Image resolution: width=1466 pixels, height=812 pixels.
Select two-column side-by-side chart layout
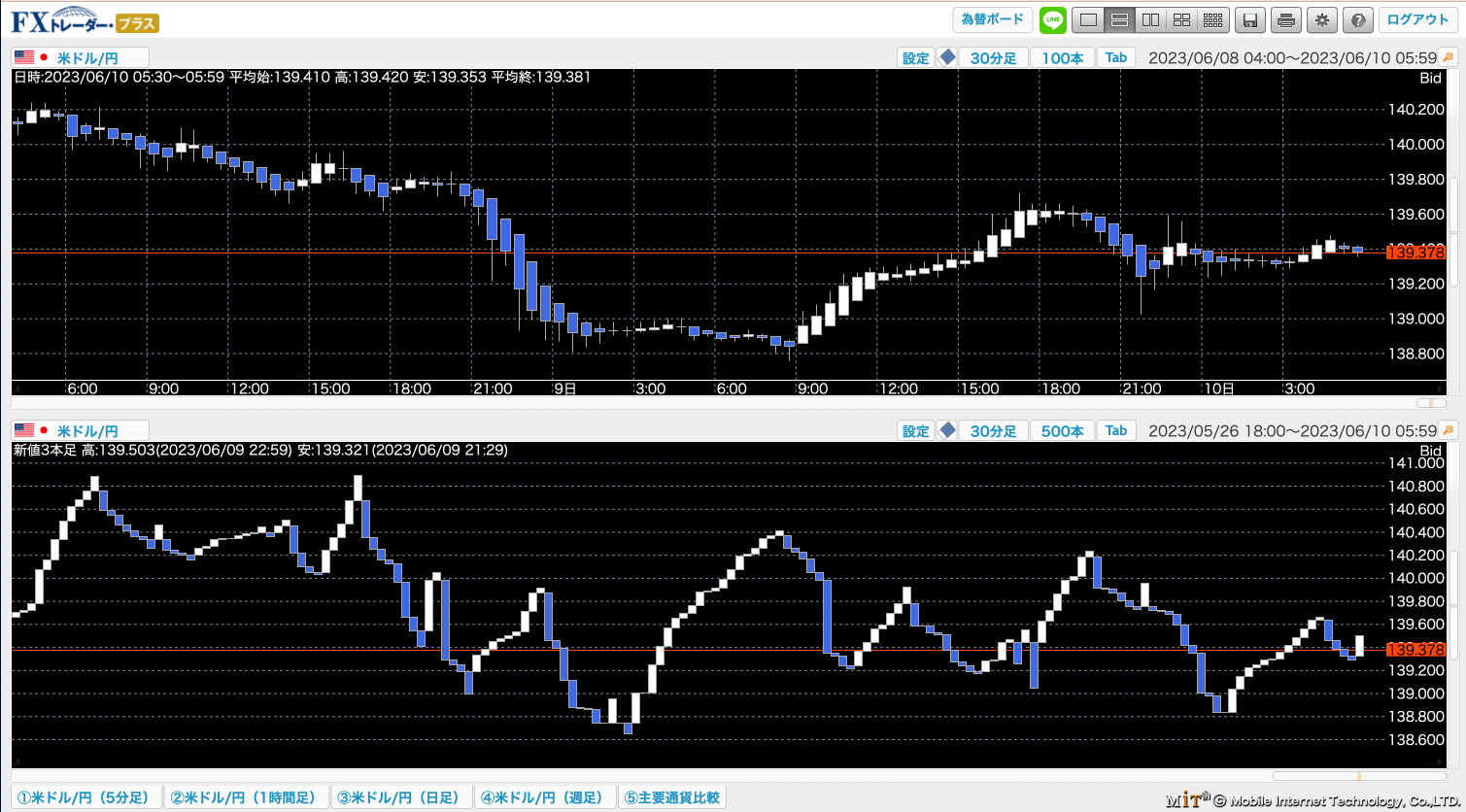tap(1150, 19)
